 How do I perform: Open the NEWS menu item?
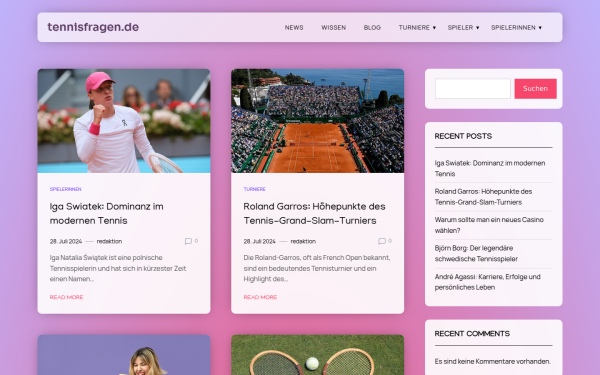[294, 28]
